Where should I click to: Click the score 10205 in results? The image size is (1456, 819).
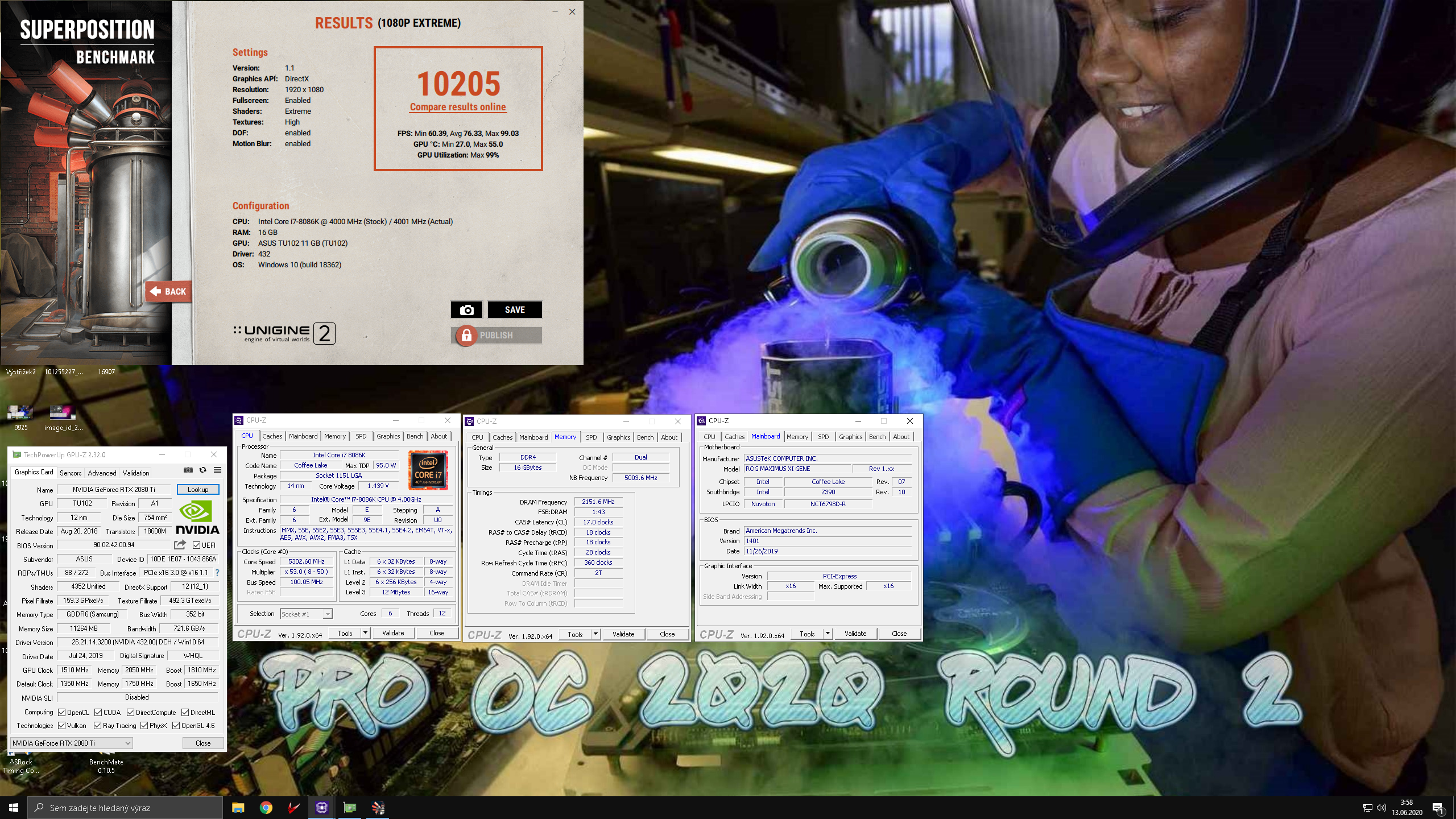(x=458, y=84)
